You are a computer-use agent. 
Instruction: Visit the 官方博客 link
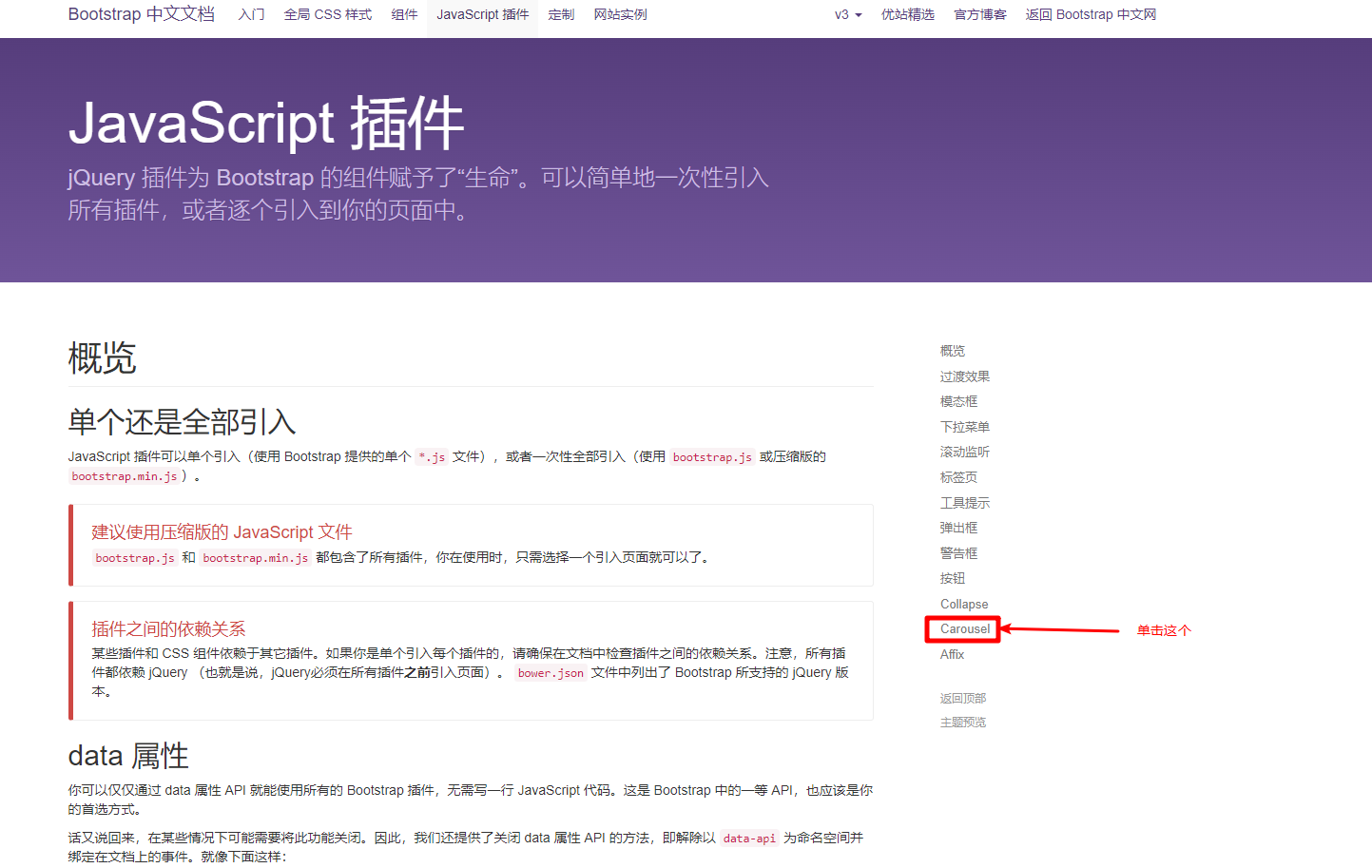tap(979, 14)
